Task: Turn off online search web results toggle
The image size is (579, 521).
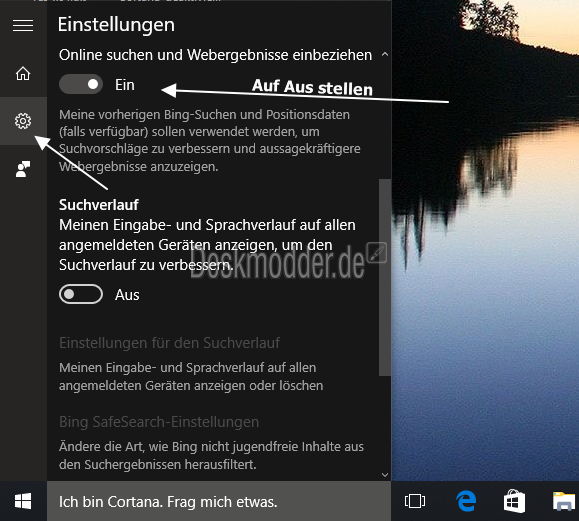Action: click(81, 85)
